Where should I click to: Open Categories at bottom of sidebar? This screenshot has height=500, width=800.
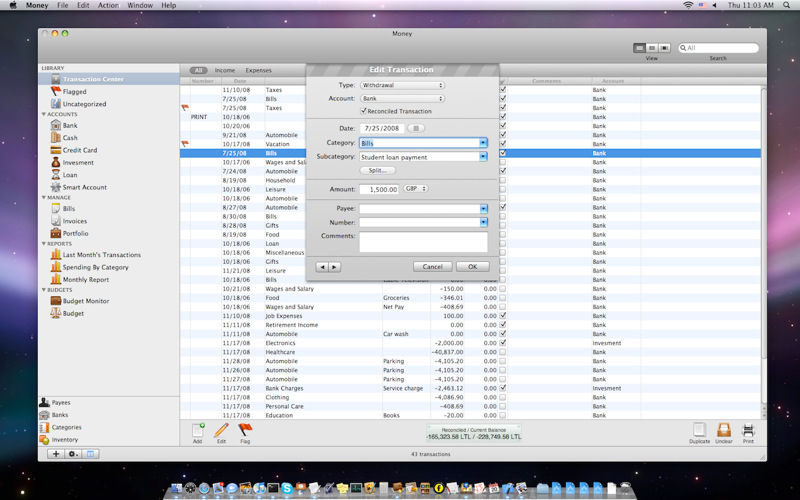61,428
